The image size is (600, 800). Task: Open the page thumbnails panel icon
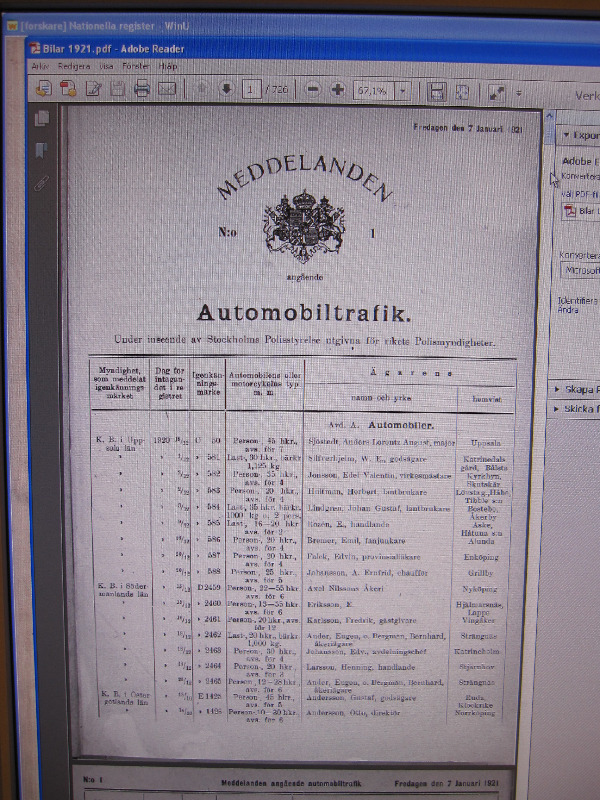(42, 118)
